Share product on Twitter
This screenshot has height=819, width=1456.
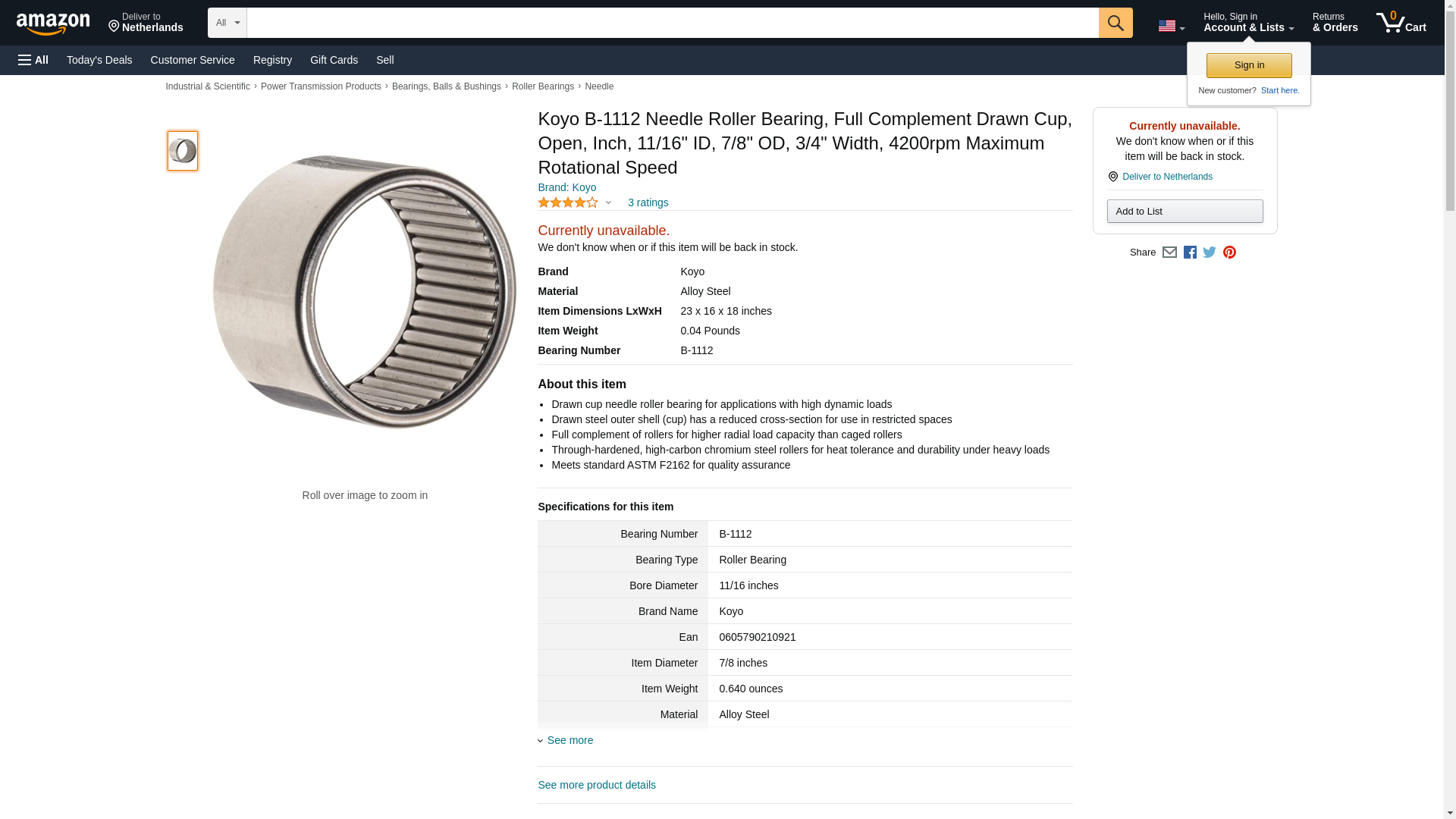pyautogui.click(x=1210, y=253)
